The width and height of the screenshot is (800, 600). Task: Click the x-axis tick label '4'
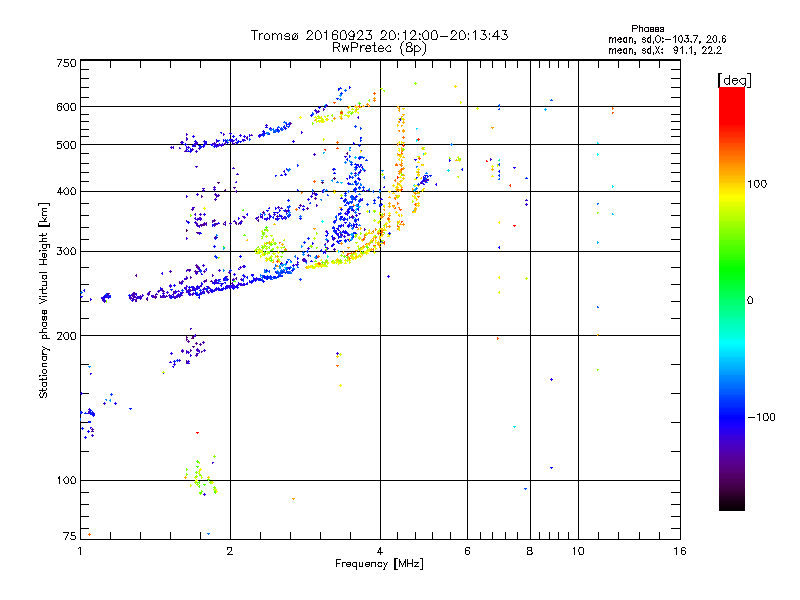coord(380,551)
